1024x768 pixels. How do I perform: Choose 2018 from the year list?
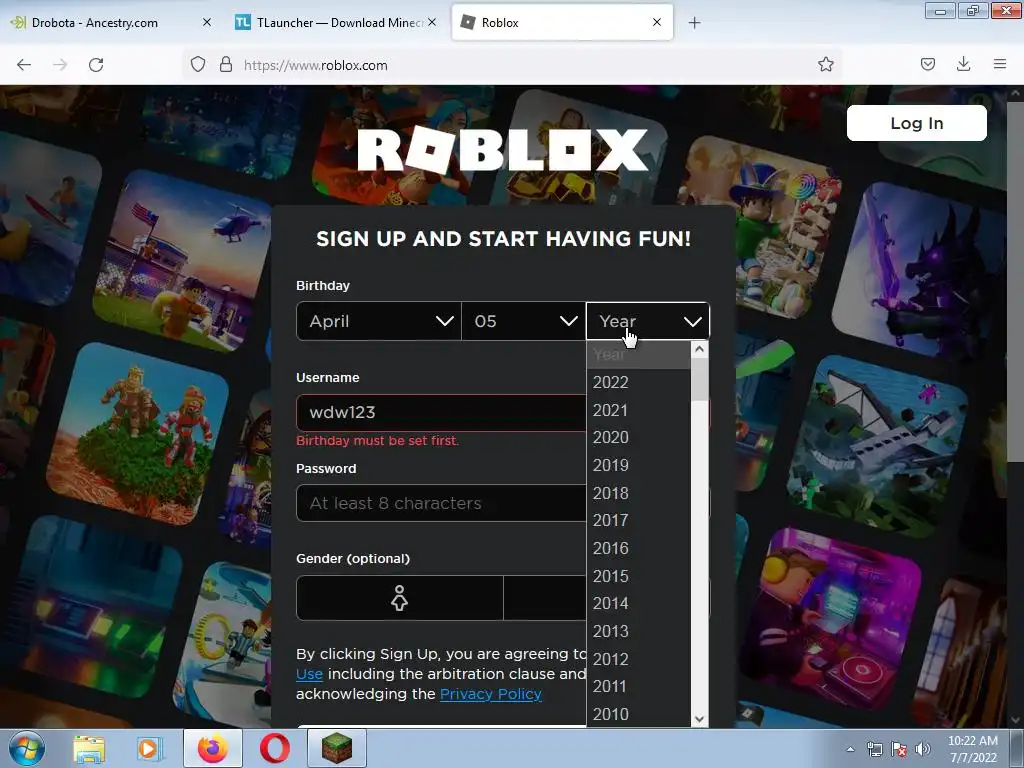point(638,493)
